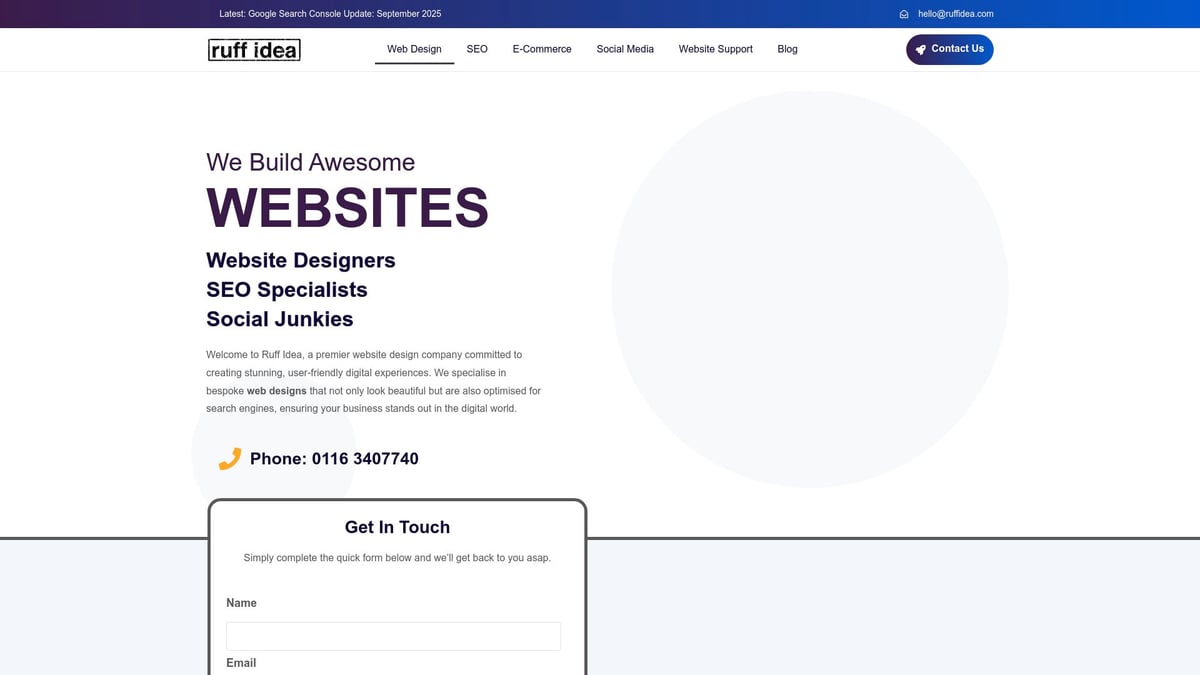
Task: Click the envelope icon beside the email address
Action: pos(903,14)
